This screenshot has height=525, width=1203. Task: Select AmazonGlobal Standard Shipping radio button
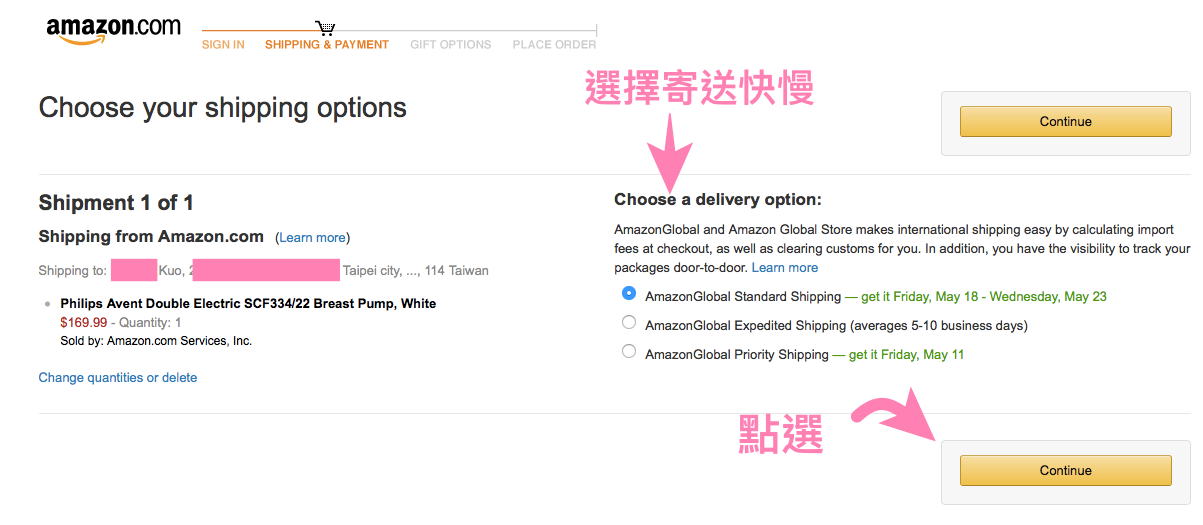click(629, 294)
